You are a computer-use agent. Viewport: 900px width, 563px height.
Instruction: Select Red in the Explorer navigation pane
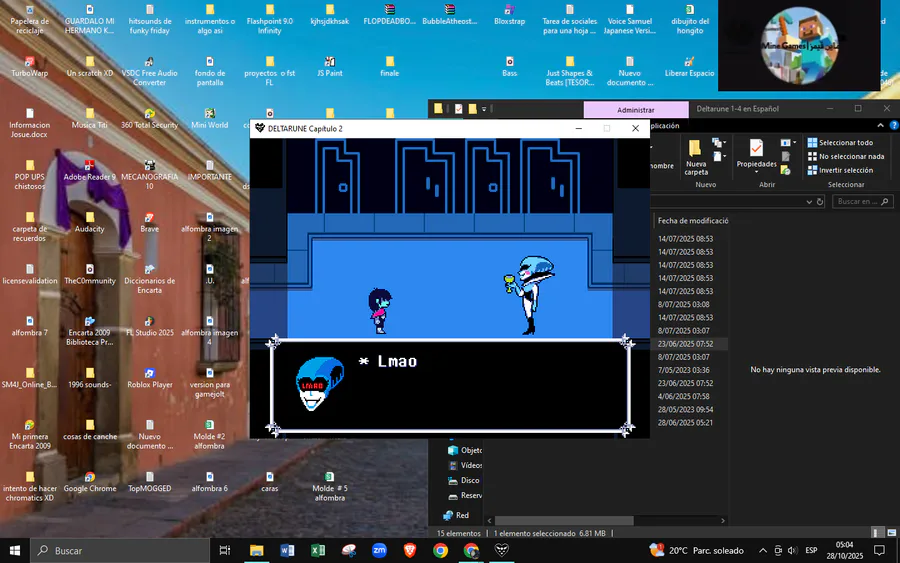pyautogui.click(x=456, y=515)
